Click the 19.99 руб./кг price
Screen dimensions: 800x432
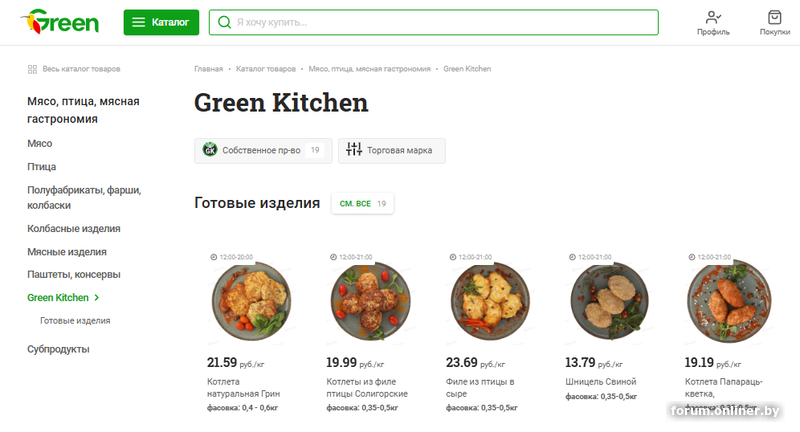[355, 363]
